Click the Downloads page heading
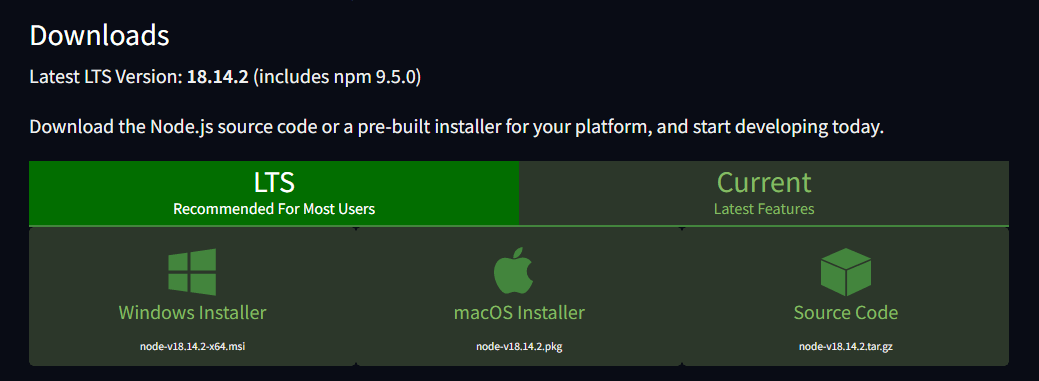 pos(99,36)
